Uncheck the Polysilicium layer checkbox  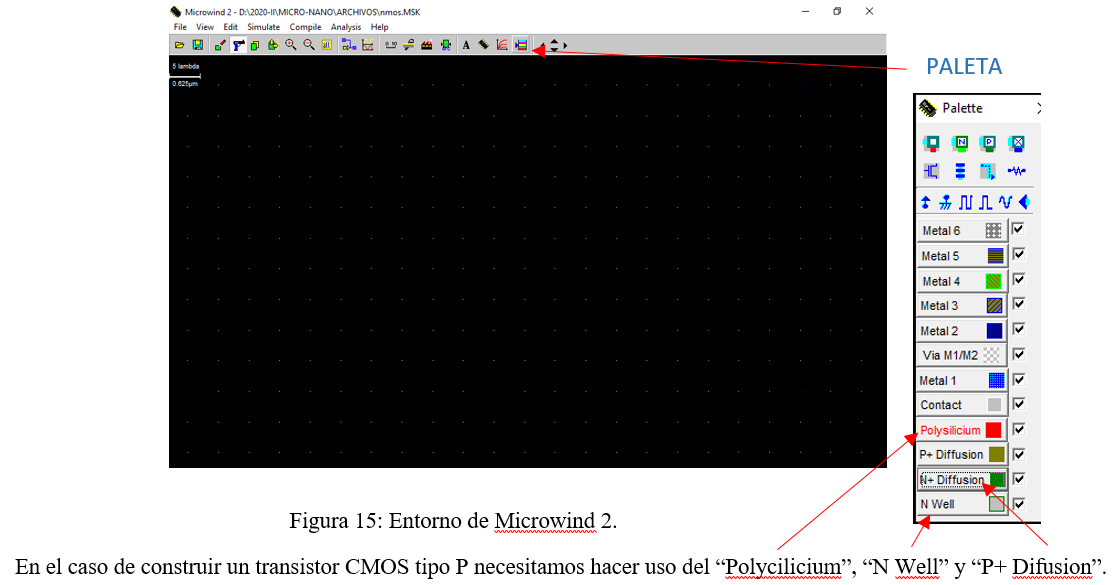tap(1019, 429)
